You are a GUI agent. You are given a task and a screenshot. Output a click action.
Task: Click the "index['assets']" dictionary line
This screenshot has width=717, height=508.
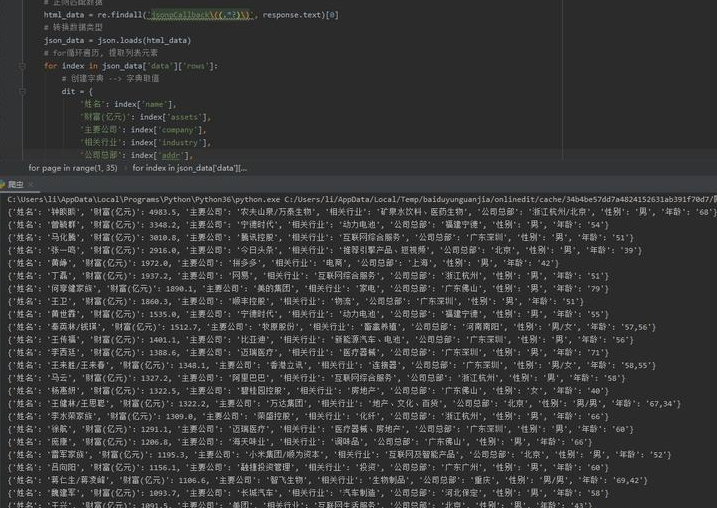coord(145,117)
